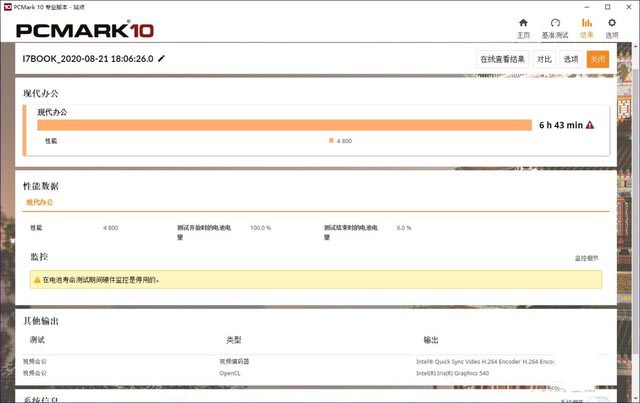Click 在线查看结果 button
Screen dimensions: 640x403
(x=502, y=59)
